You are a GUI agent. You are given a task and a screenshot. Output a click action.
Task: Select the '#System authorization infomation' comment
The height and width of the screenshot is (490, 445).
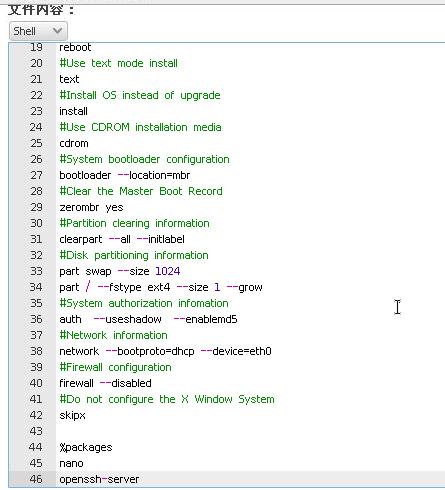click(144, 303)
